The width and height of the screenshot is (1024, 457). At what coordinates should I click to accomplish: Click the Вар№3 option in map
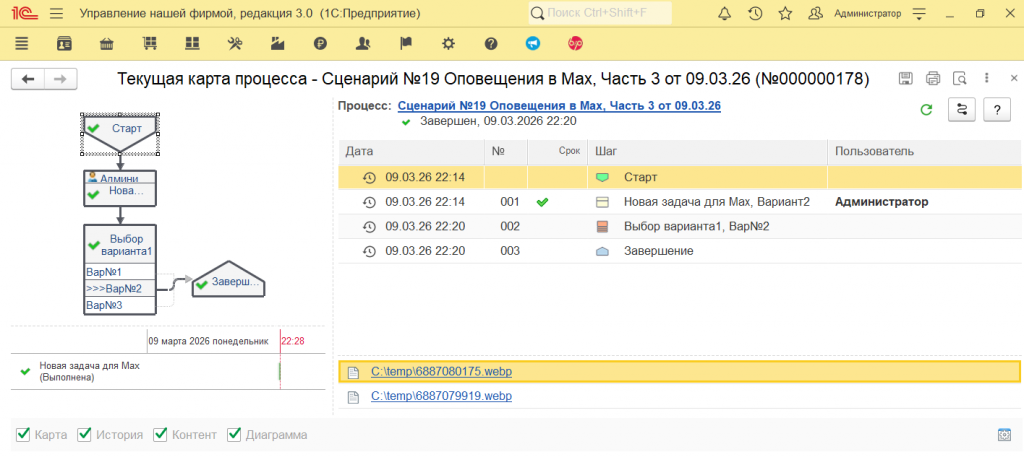coord(120,305)
